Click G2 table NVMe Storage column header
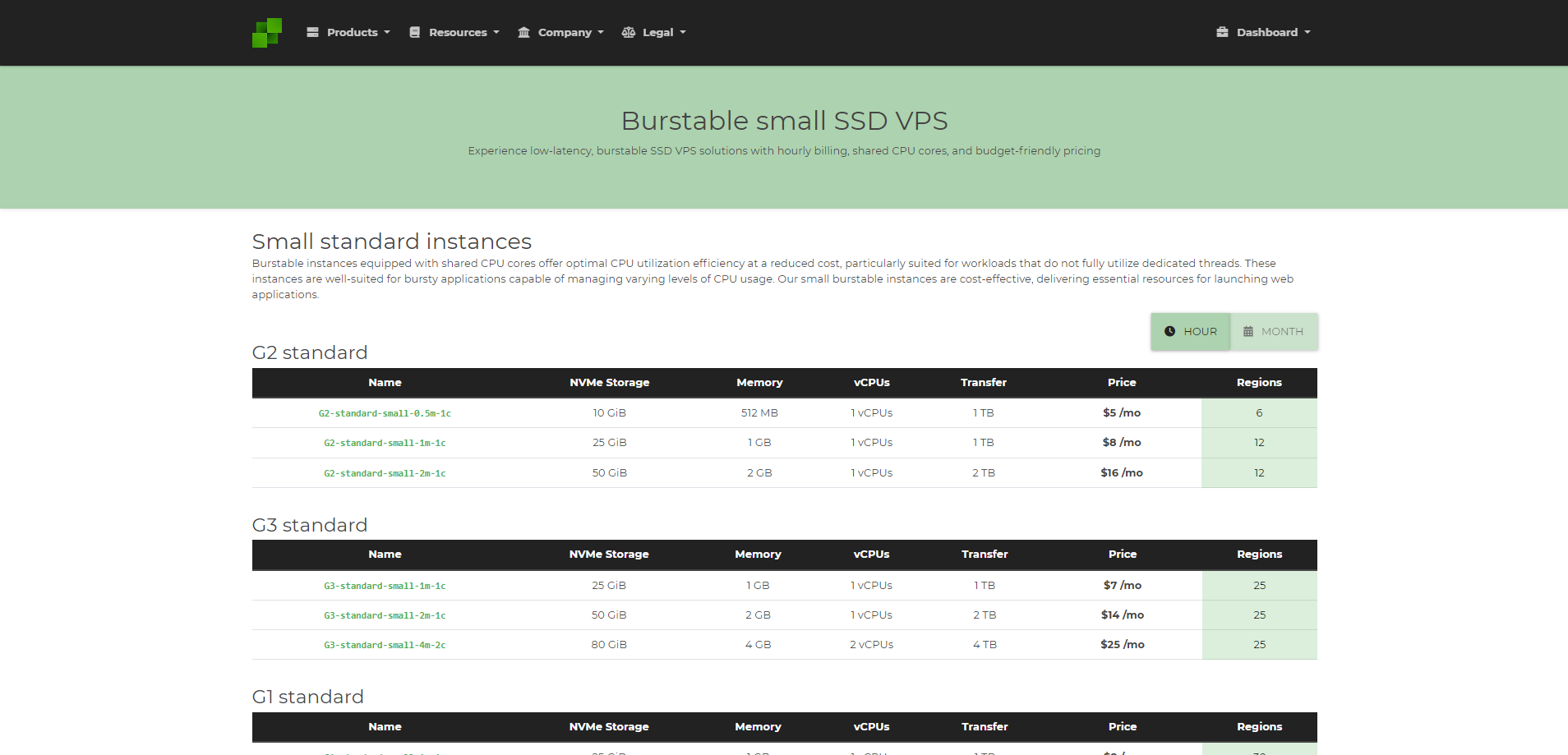This screenshot has height=755, width=1568. click(610, 382)
